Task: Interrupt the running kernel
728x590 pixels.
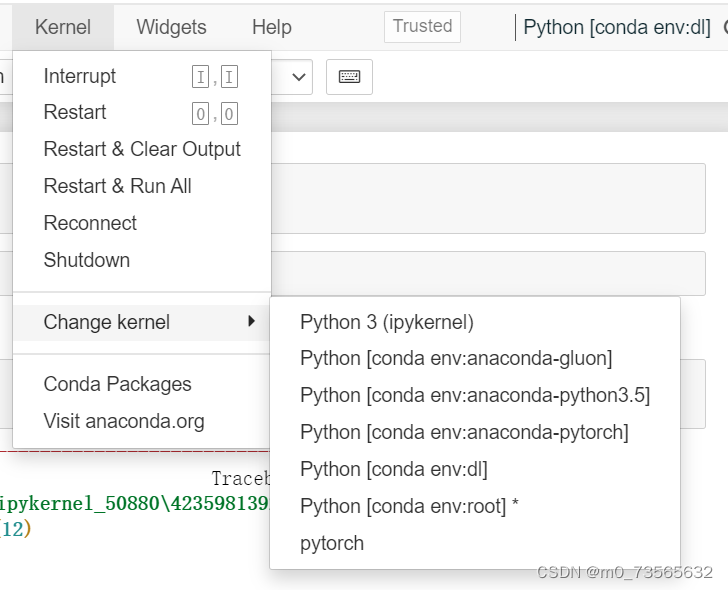Action: (x=80, y=76)
